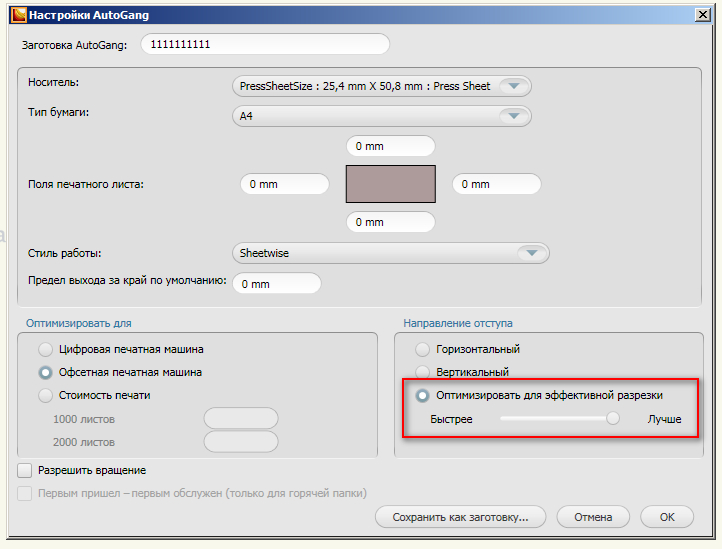The height and width of the screenshot is (549, 722).
Task: Click Сохранить как заготовку button
Action: pyautogui.click(x=460, y=517)
